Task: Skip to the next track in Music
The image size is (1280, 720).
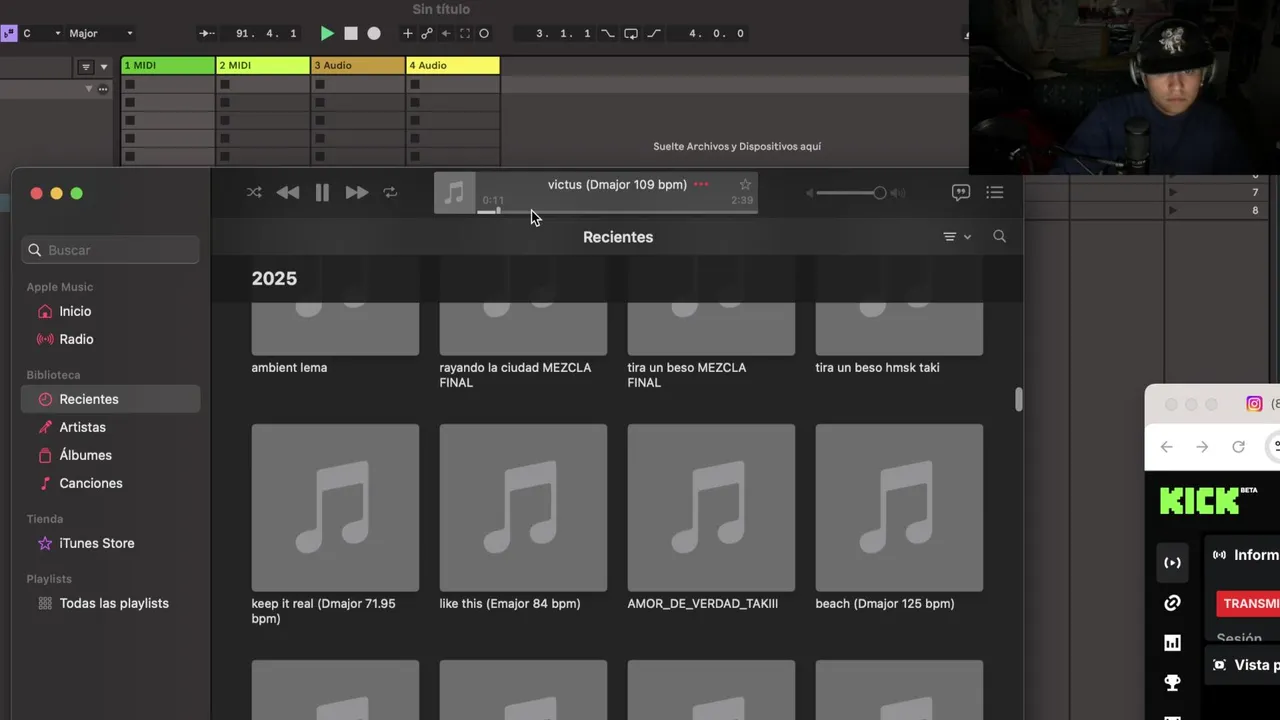Action: click(357, 192)
